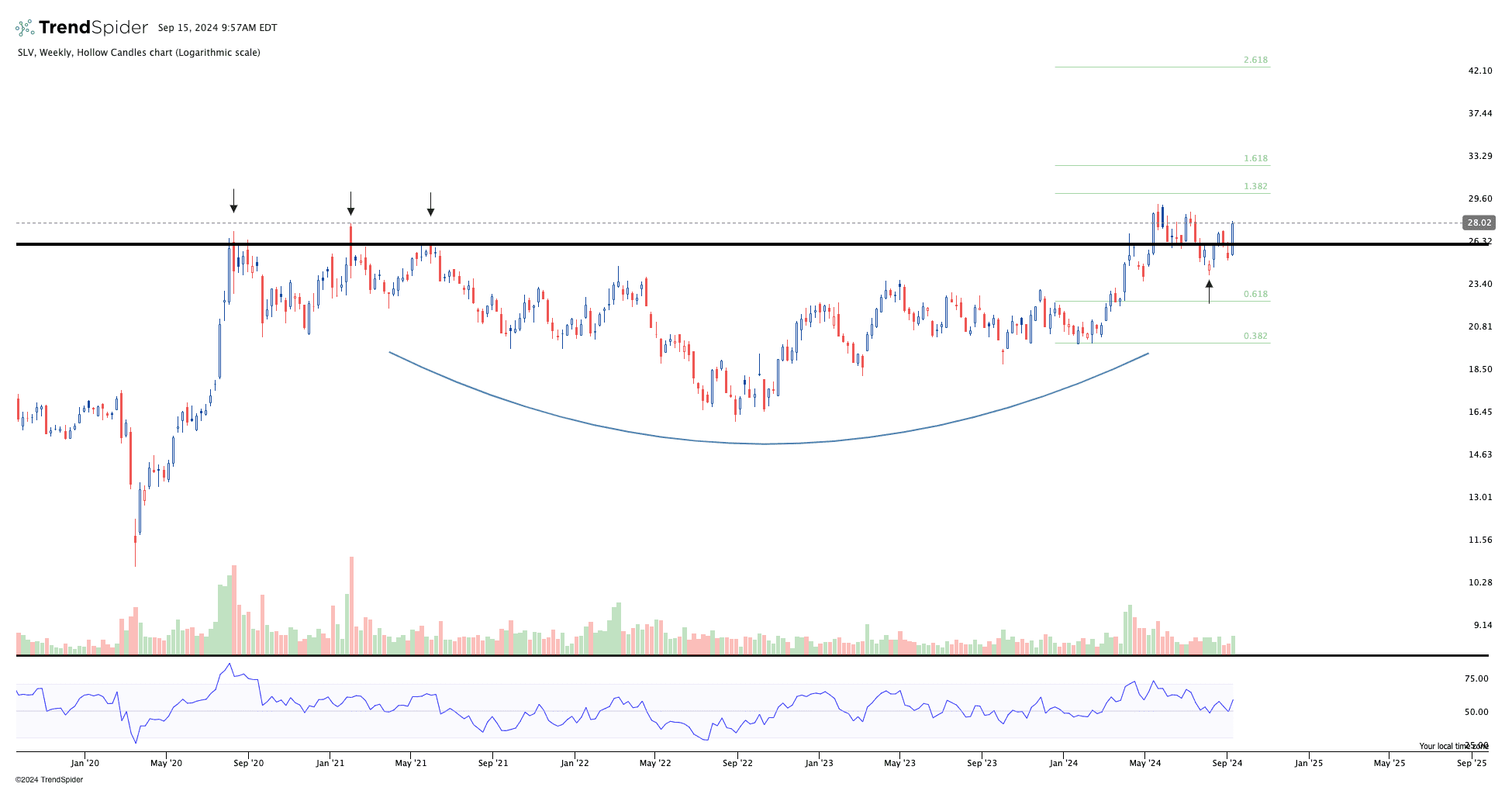Screen dimensions: 1512x787
Task: Click the 75.00 RSI level label
Action: click(x=1476, y=678)
